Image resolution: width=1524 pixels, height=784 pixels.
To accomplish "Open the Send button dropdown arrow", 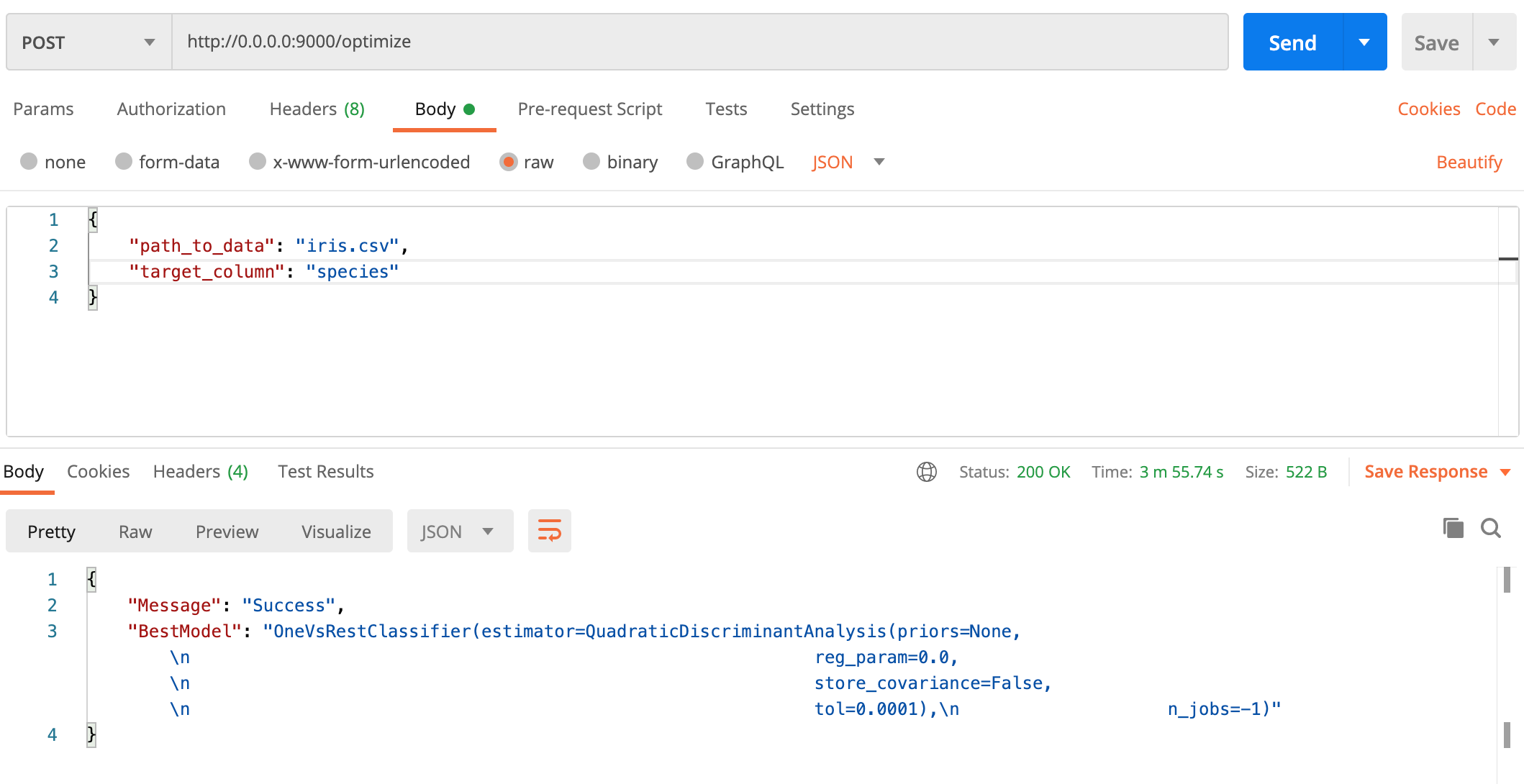I will pyautogui.click(x=1364, y=42).
